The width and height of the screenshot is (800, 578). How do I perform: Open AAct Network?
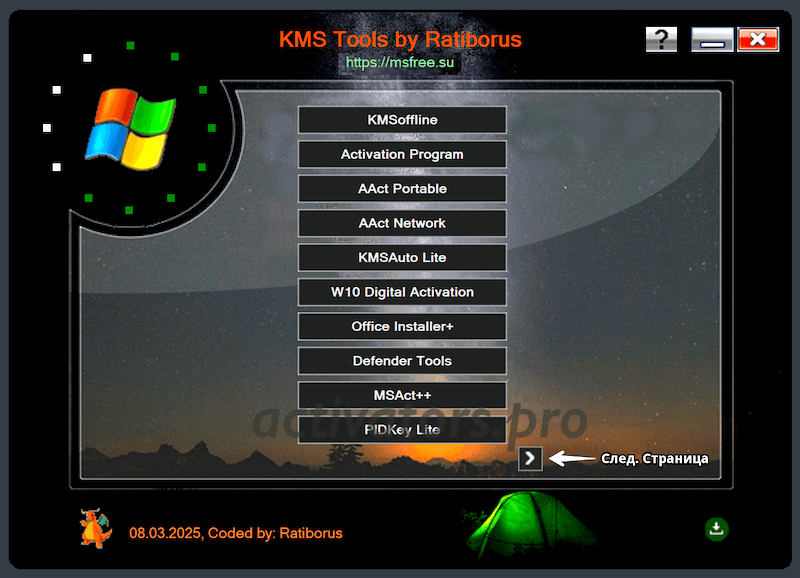click(401, 223)
